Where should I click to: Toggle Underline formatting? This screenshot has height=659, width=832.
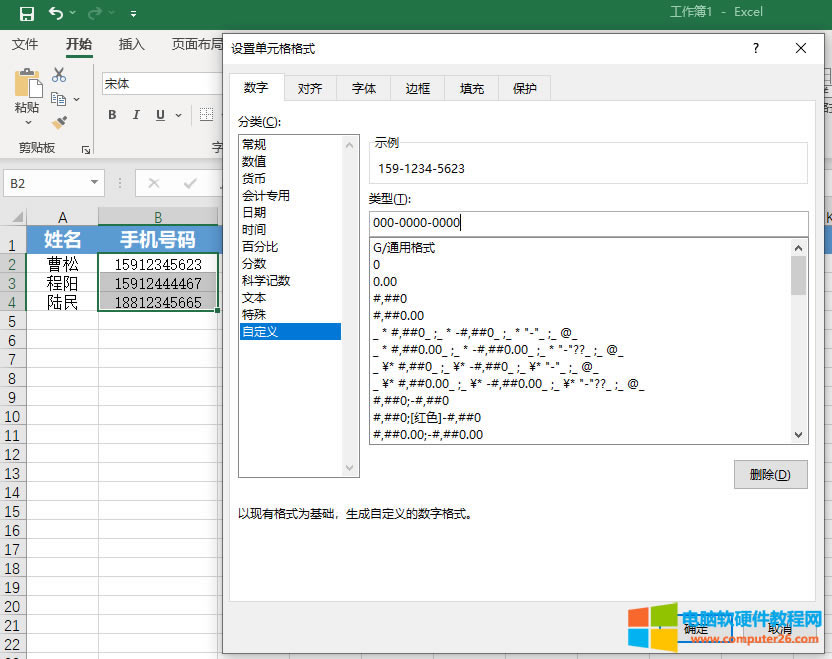tap(159, 115)
